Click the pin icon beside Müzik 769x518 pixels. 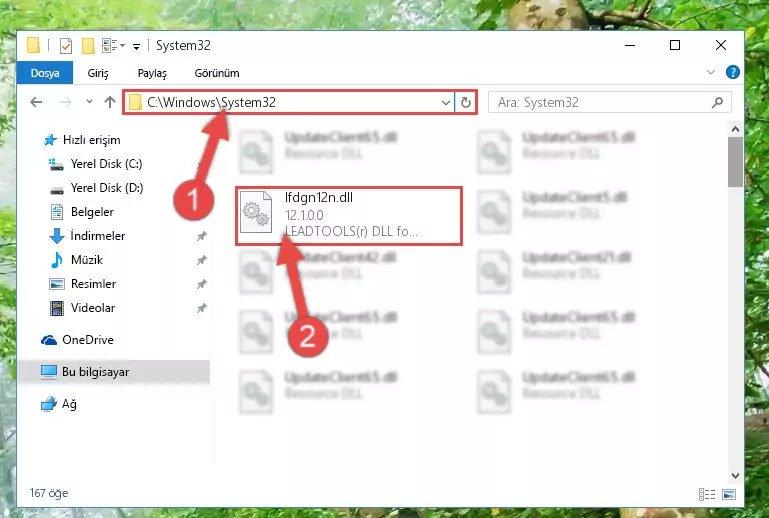(x=202, y=260)
